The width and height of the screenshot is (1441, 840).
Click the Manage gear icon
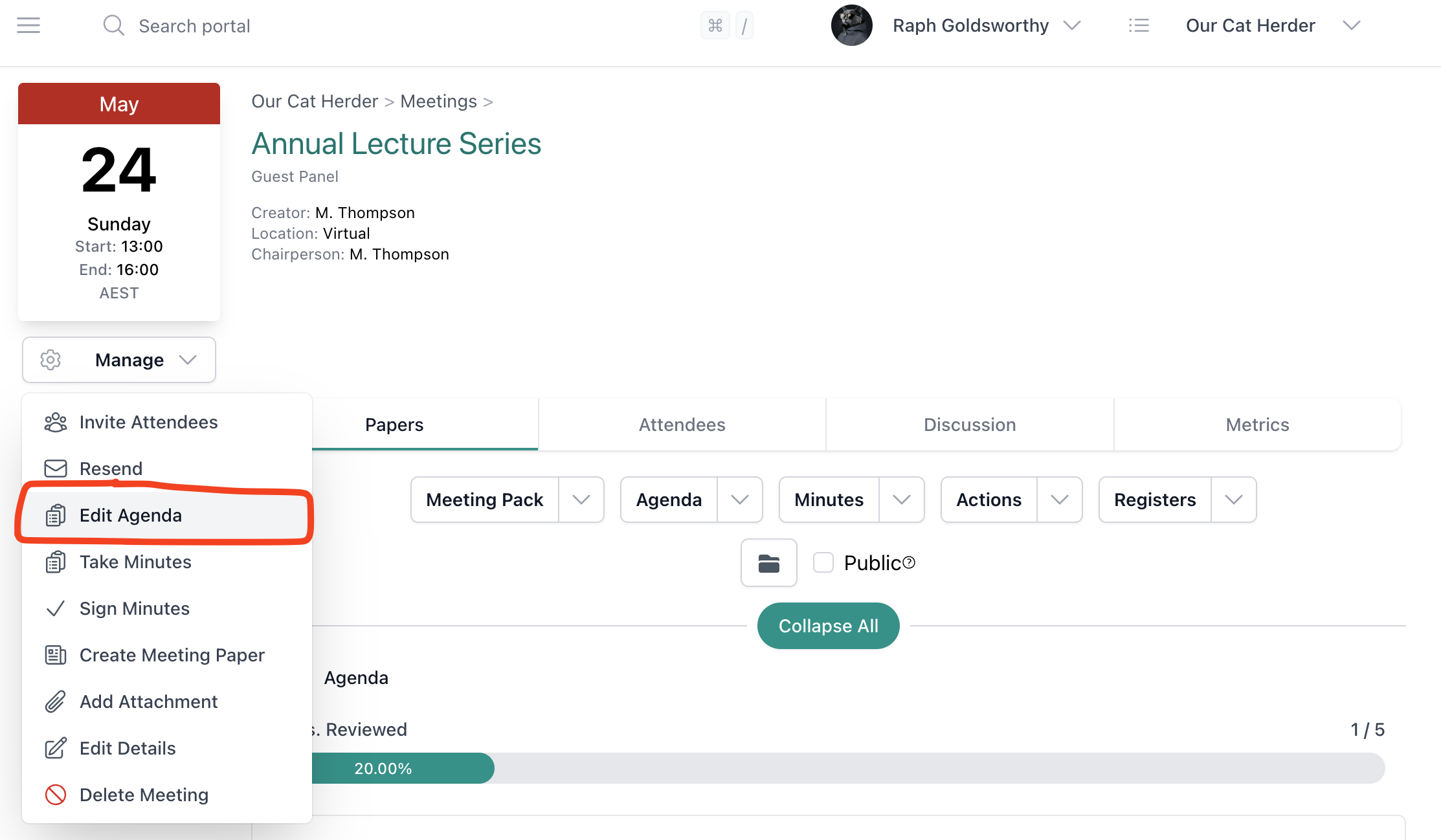click(x=50, y=360)
